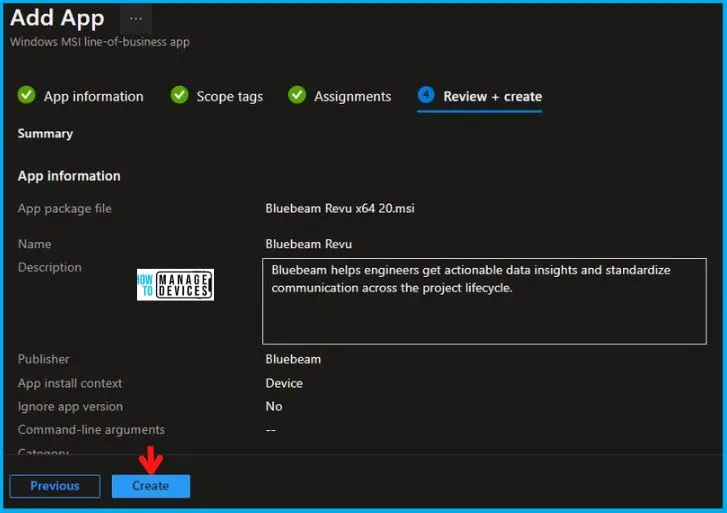Image resolution: width=727 pixels, height=513 pixels.
Task: Click the green check next to Assignments
Action: [x=297, y=95]
